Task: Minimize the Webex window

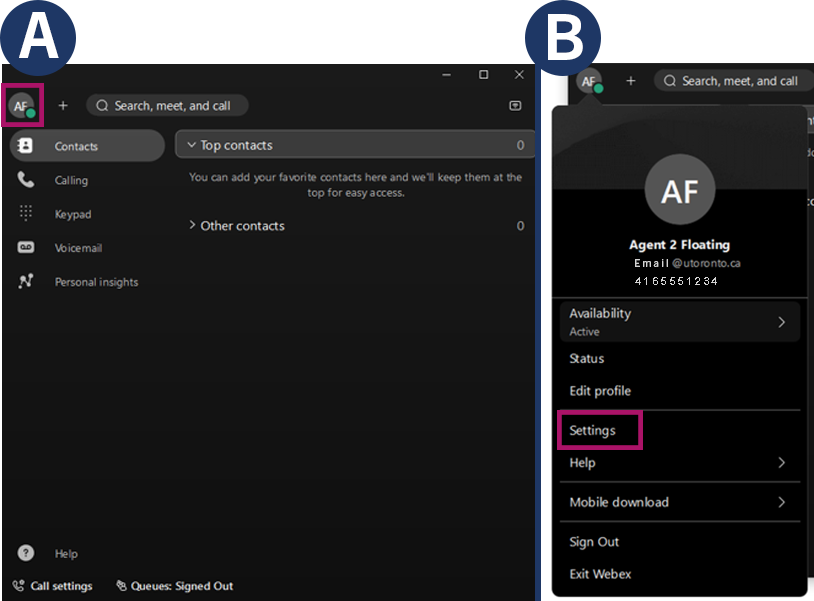Action: point(446,75)
